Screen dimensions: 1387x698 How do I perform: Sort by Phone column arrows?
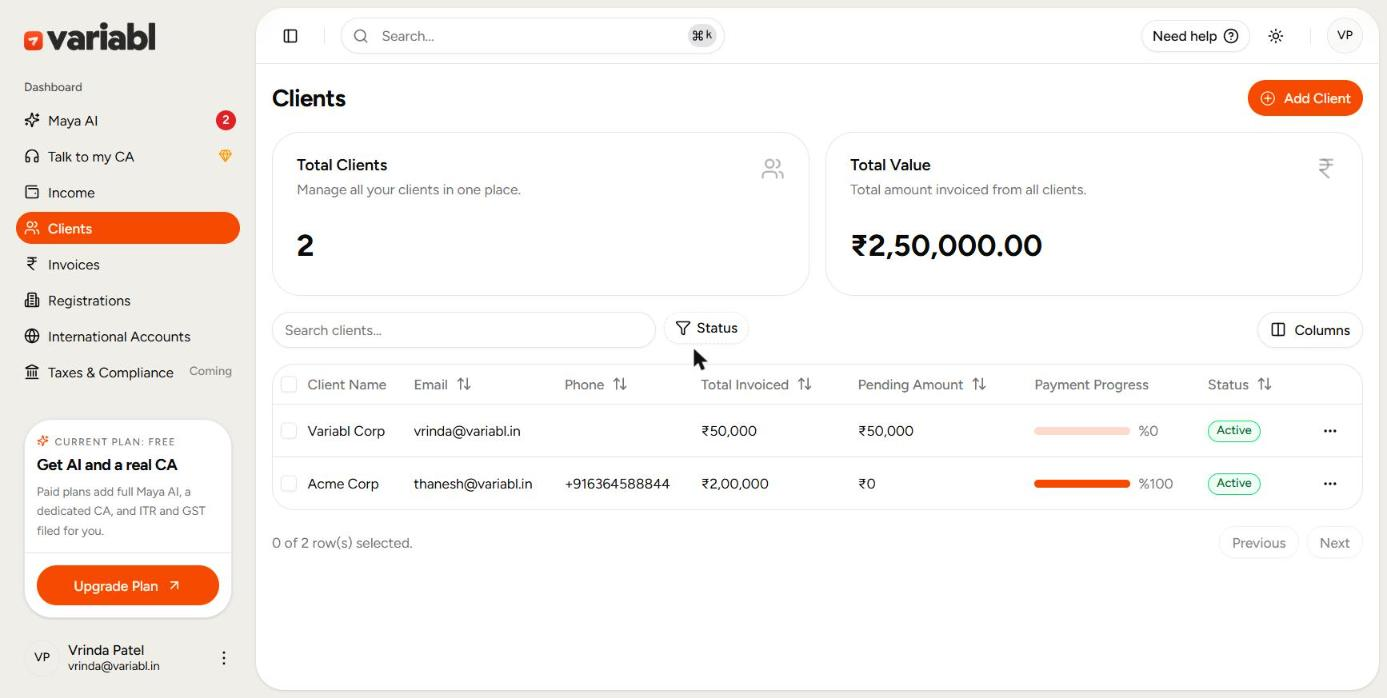[x=620, y=384]
